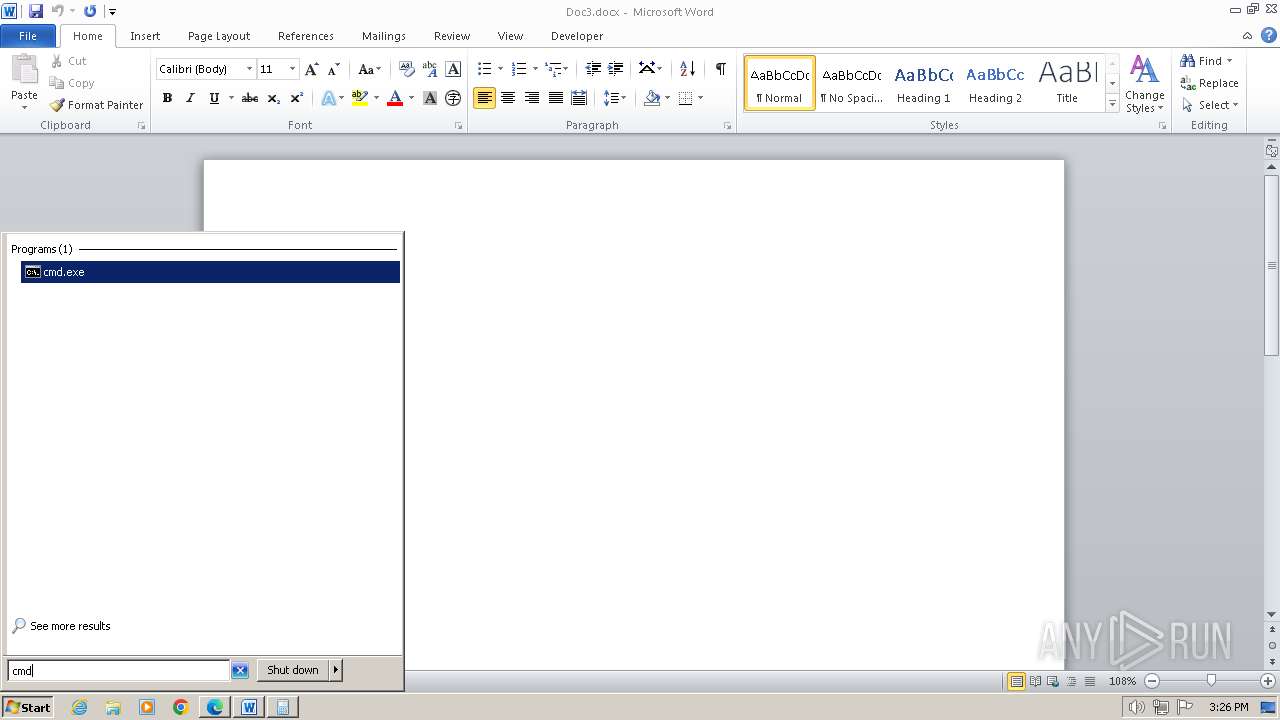Open cmd.exe from search results
This screenshot has width=1280, height=720.
tap(210, 272)
